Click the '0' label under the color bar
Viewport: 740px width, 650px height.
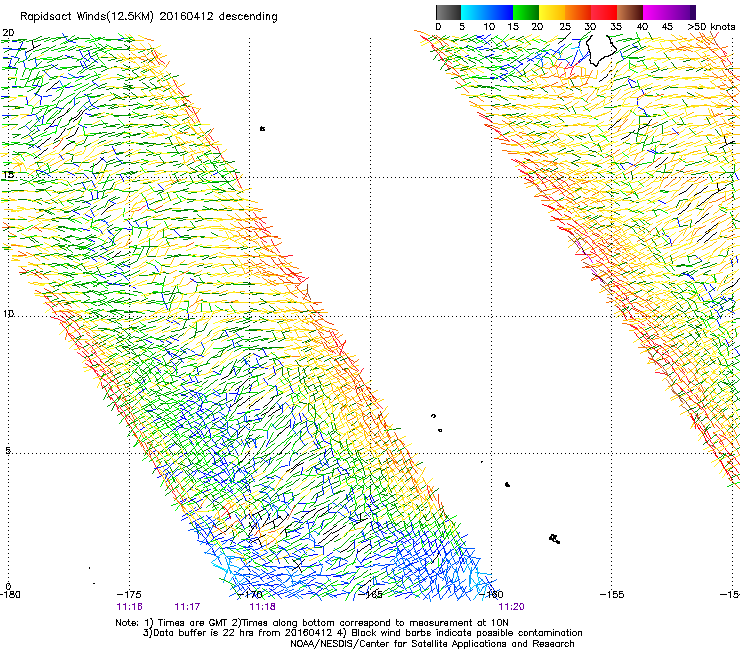pos(438,27)
